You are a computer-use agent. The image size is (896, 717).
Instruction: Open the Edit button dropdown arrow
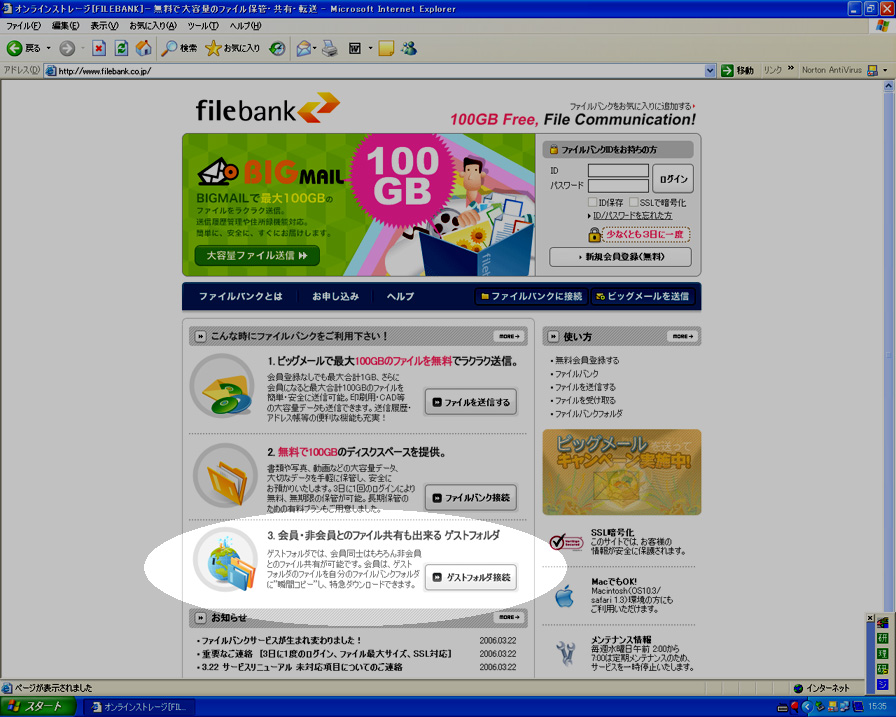(x=370, y=49)
